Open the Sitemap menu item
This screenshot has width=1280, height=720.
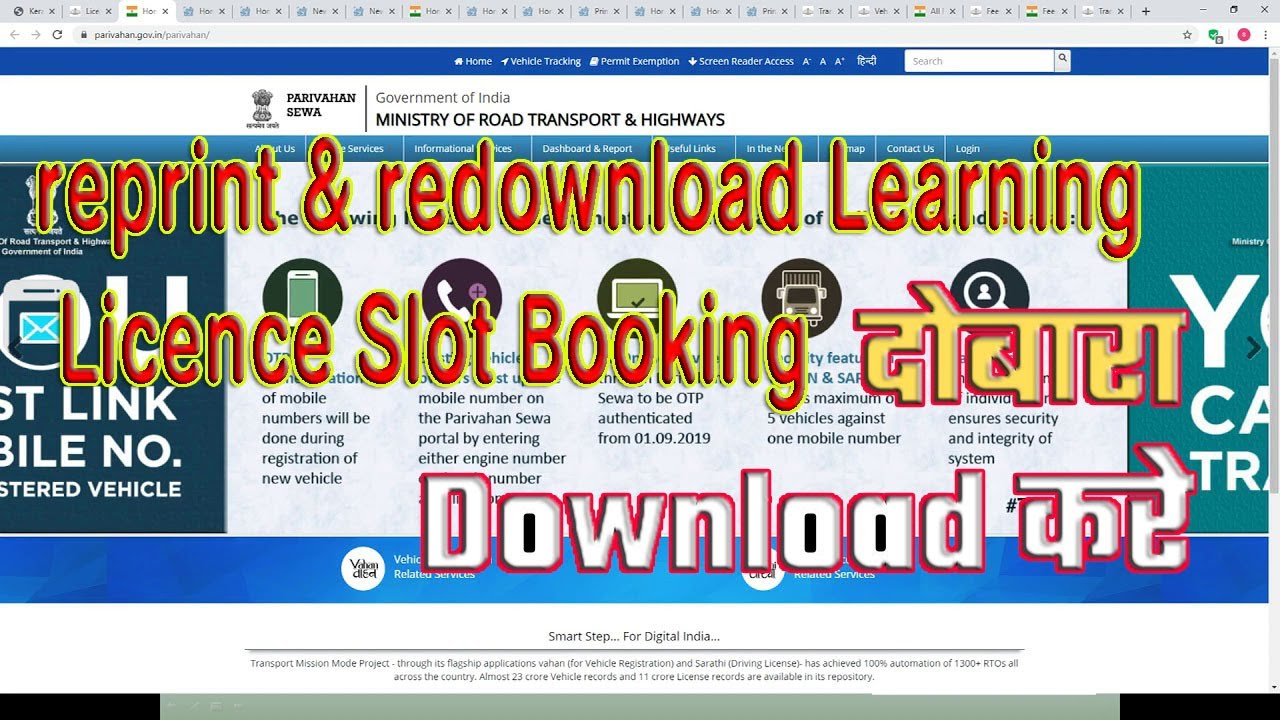[848, 148]
